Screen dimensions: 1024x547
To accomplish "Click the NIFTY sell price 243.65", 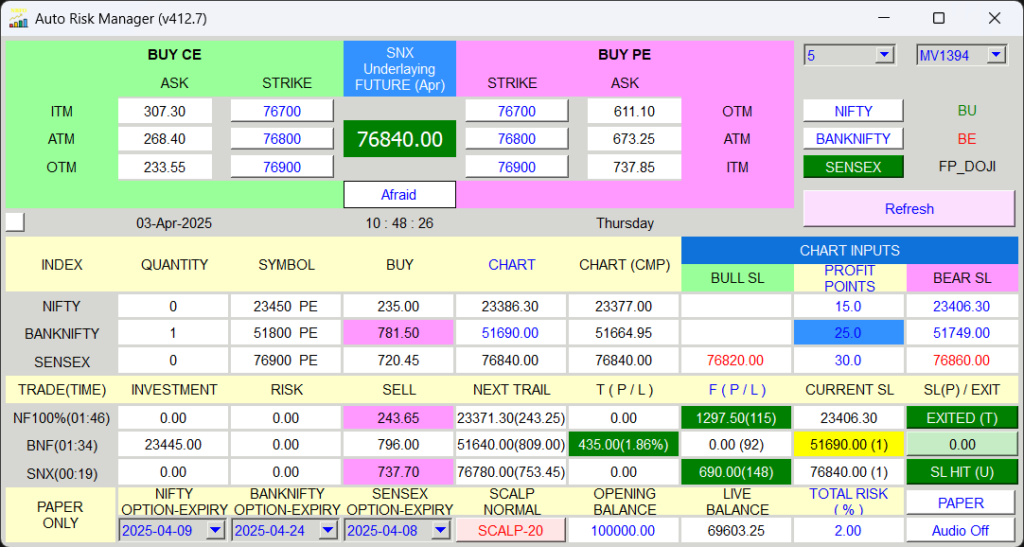I will [399, 418].
